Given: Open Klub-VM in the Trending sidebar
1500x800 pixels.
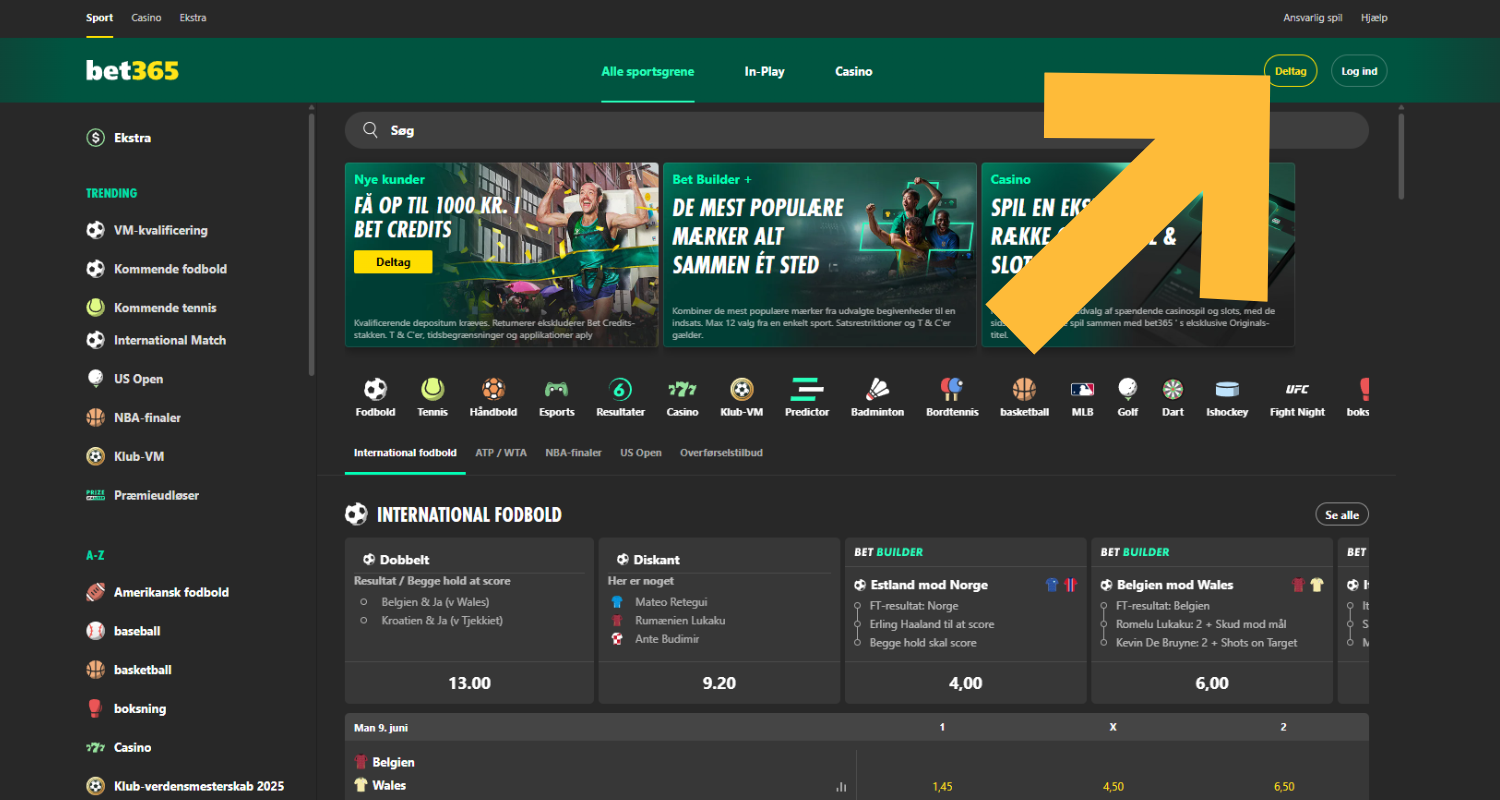Looking at the screenshot, I should tap(125, 457).
